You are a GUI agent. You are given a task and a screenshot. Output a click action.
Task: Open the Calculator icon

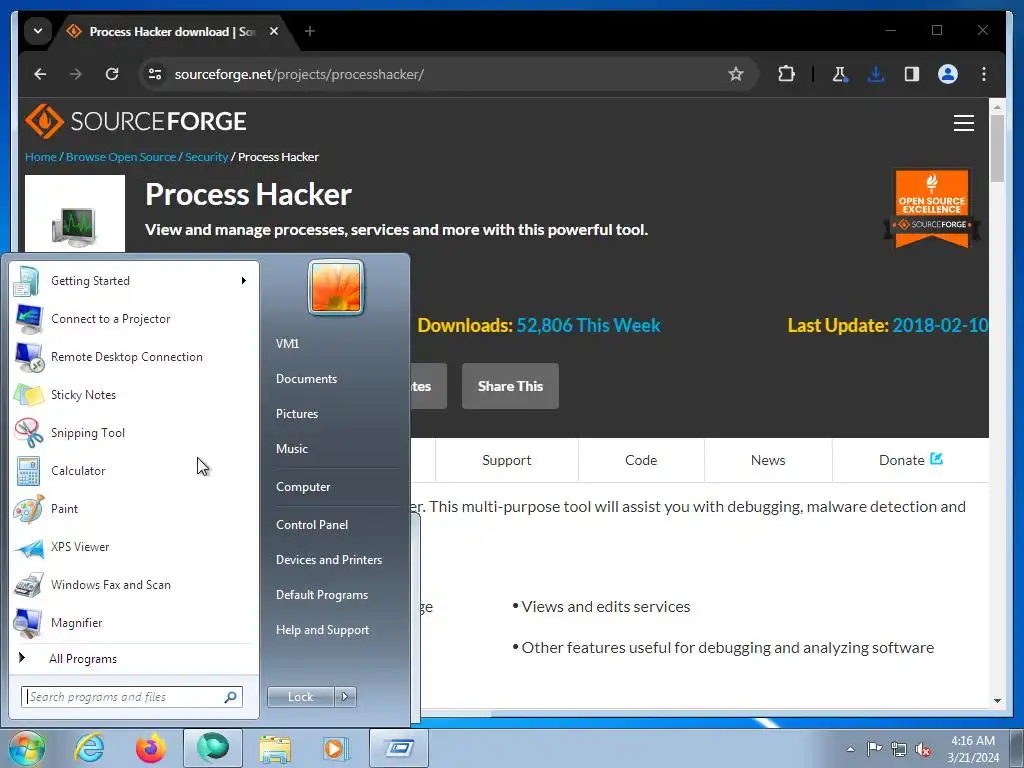pyautogui.click(x=29, y=471)
